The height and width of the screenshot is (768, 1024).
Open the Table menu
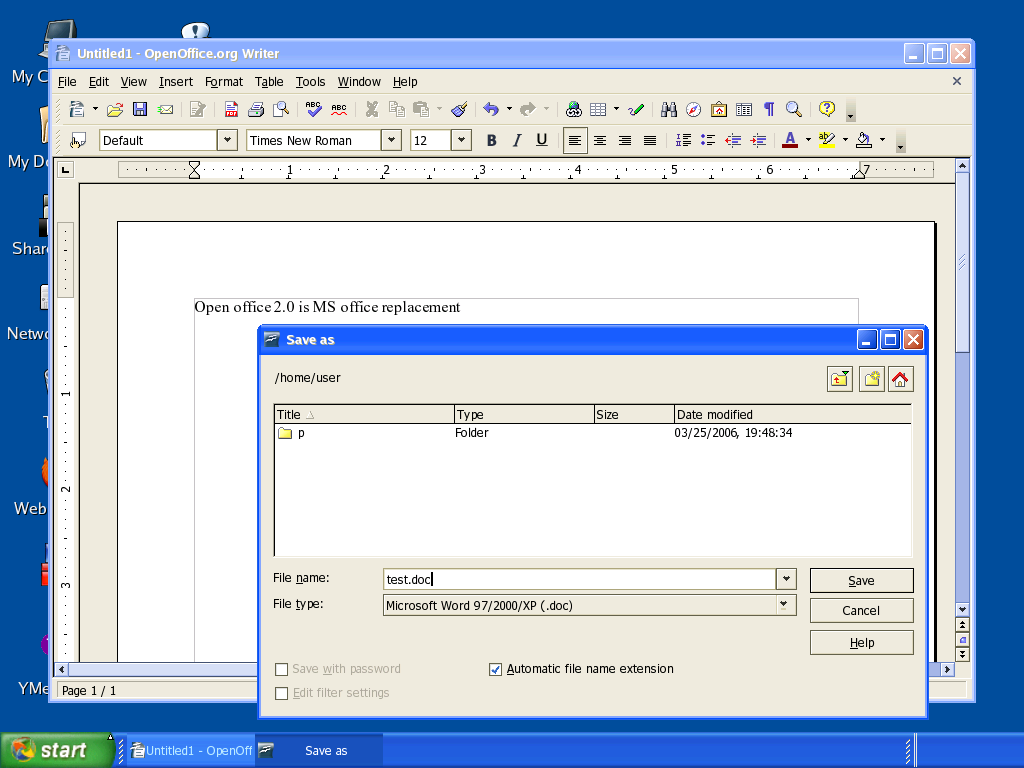[269, 82]
